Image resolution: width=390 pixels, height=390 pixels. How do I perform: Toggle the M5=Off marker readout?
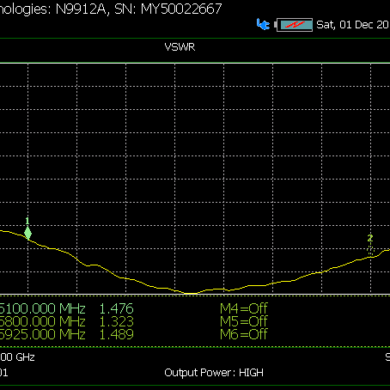click(x=244, y=321)
